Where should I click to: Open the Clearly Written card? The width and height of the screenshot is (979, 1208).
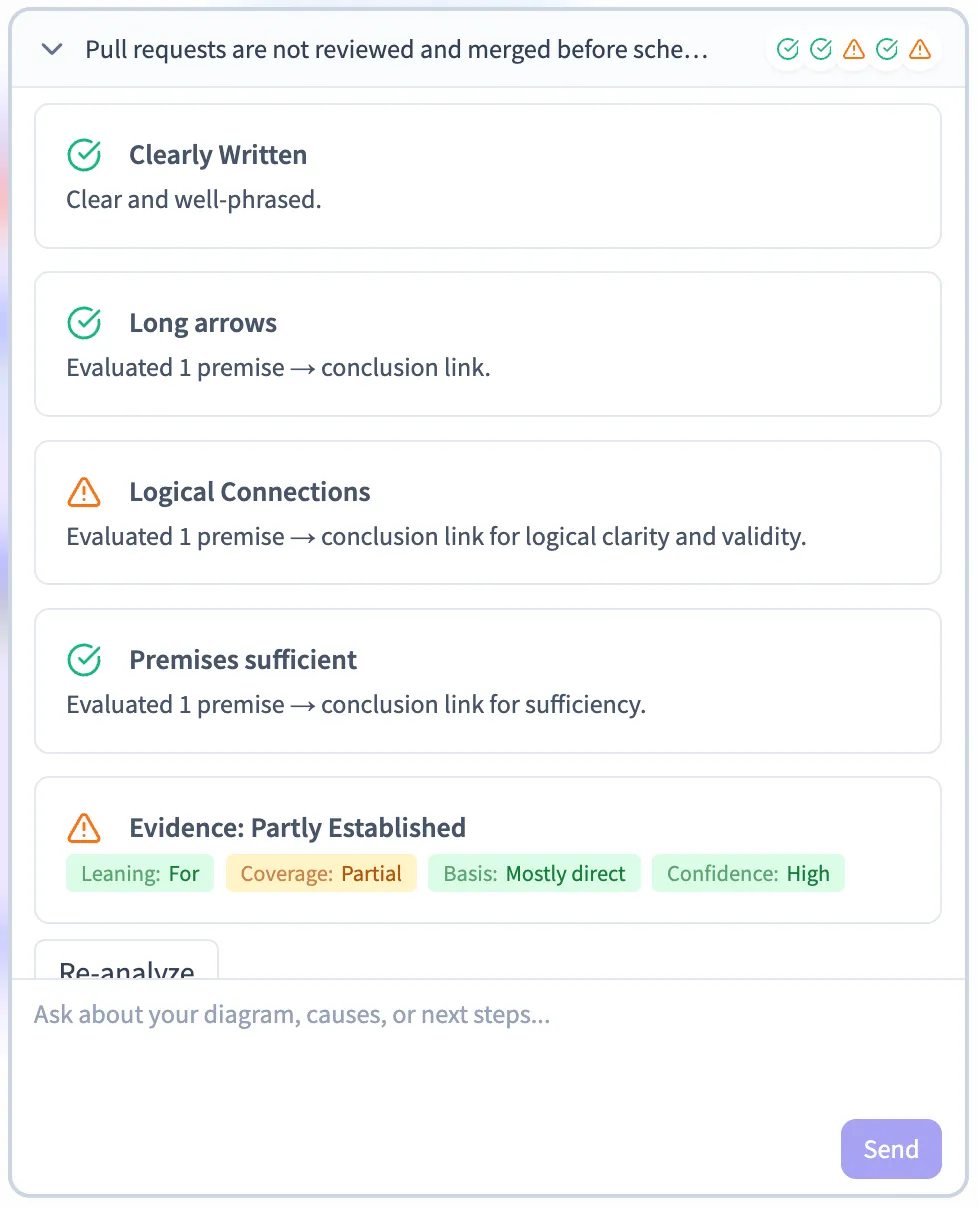pyautogui.click(x=218, y=155)
